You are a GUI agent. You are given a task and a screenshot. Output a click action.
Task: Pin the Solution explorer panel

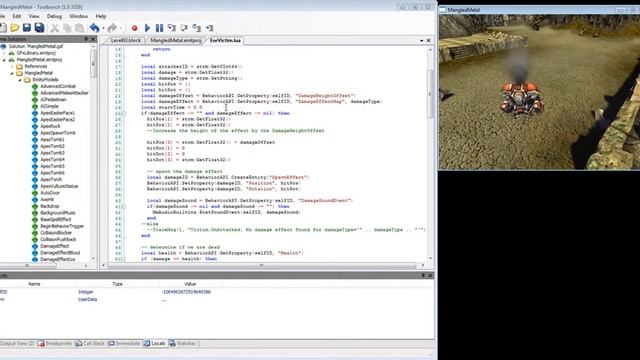(x=86, y=39)
